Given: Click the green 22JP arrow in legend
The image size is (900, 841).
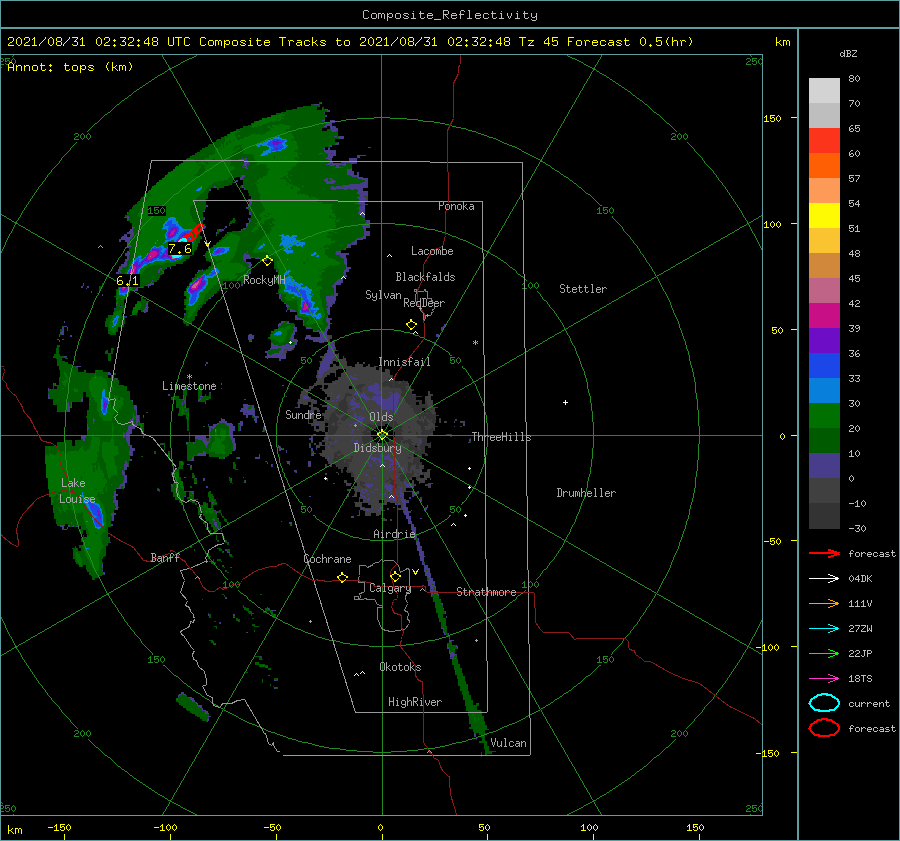Looking at the screenshot, I should 824,653.
